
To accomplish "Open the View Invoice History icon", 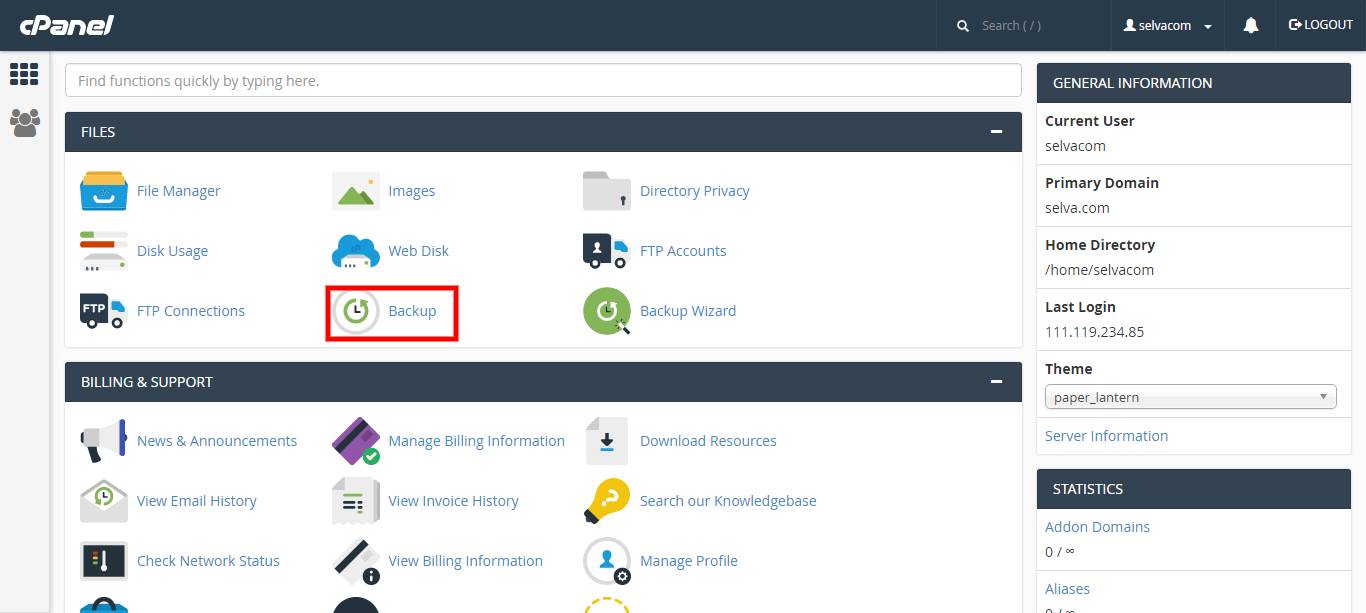I will click(356, 501).
